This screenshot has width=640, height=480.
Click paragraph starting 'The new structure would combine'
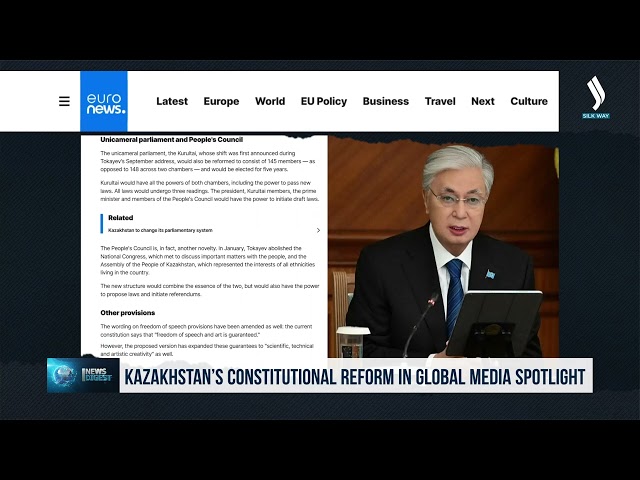point(210,290)
